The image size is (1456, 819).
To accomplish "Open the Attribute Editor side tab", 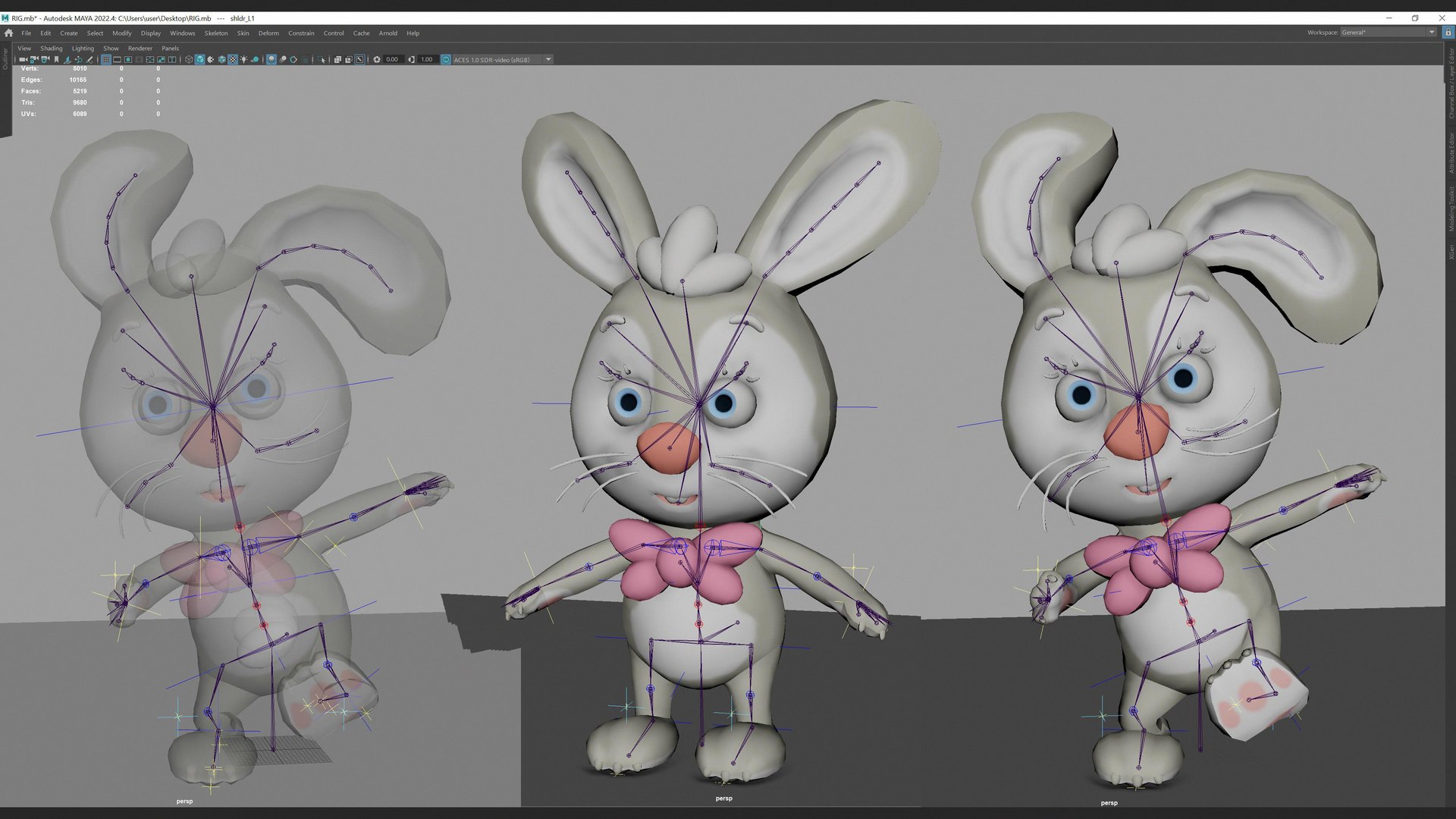I will 1451,153.
